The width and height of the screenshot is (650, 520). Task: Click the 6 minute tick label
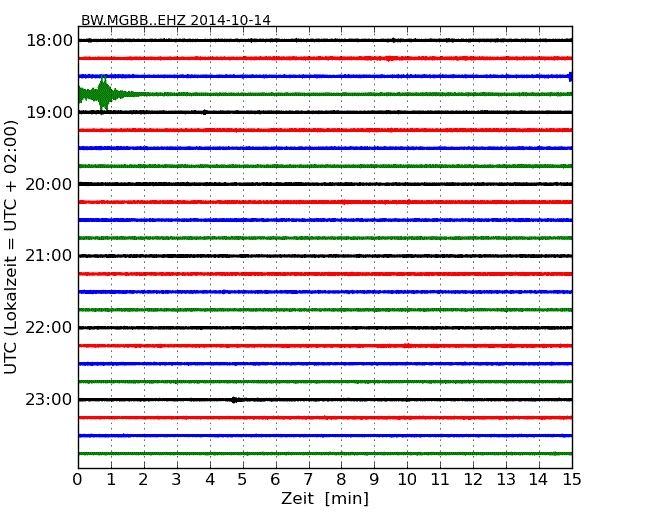coord(276,480)
